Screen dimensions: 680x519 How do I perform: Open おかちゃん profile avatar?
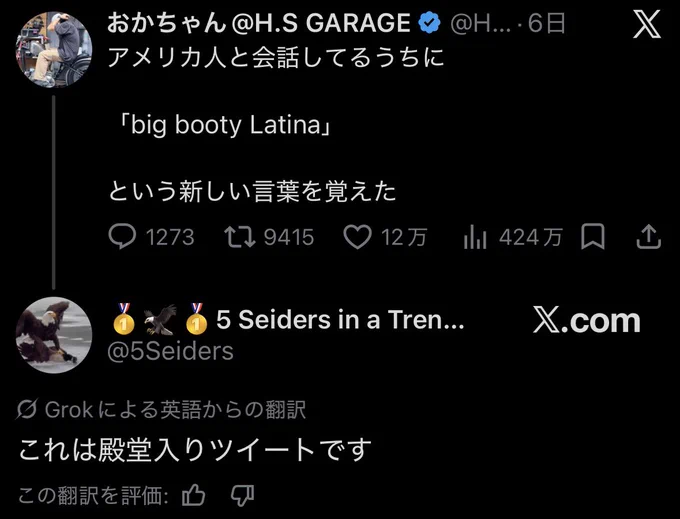[53, 49]
